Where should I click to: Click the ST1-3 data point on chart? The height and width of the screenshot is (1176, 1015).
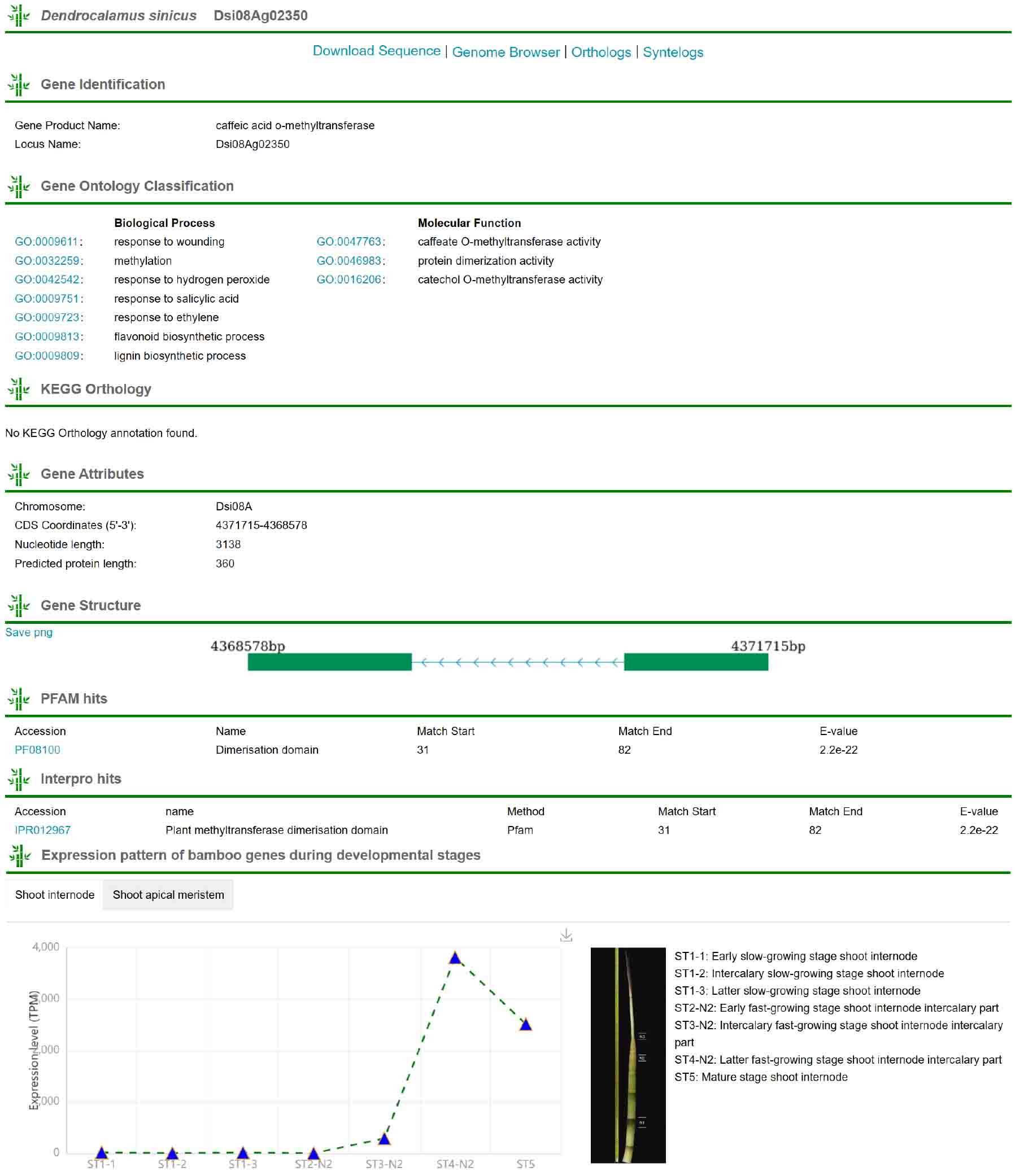pyautogui.click(x=243, y=1153)
